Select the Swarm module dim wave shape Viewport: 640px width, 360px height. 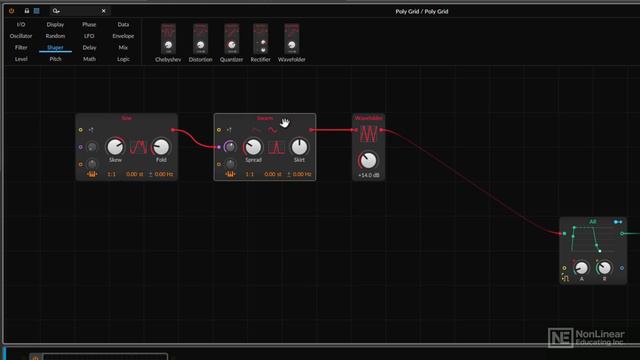tap(256, 130)
